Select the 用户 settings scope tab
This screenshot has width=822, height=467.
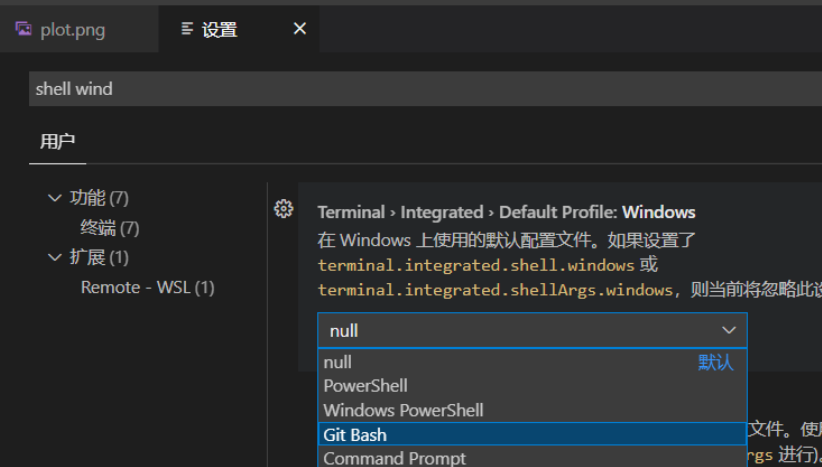[57, 141]
